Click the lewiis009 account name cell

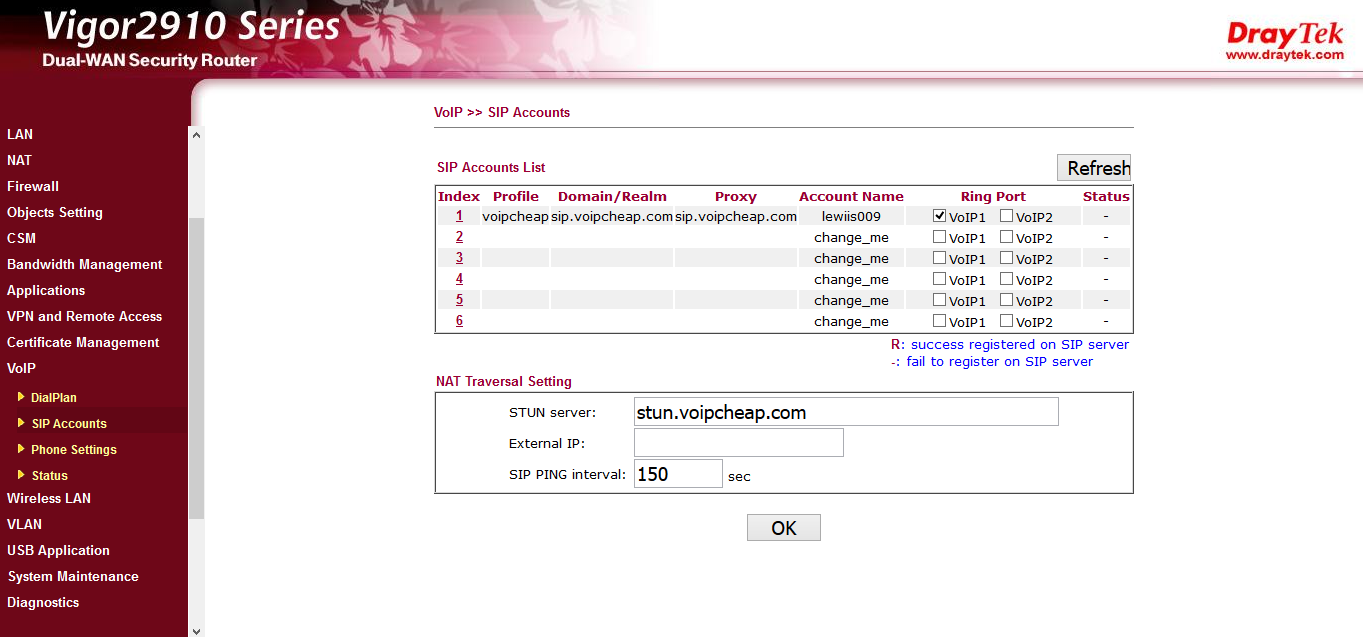851,216
